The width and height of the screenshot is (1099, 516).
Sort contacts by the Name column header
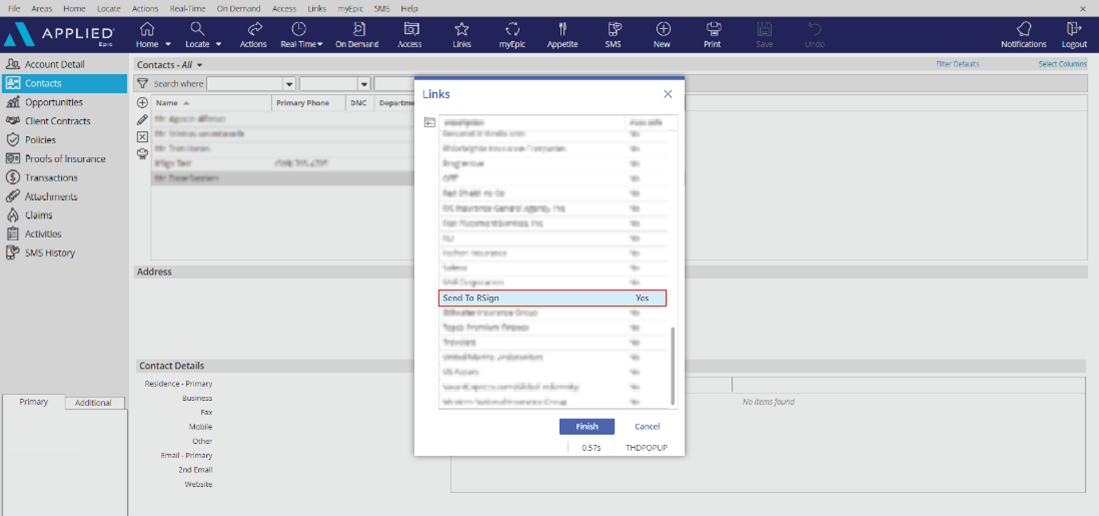[x=212, y=103]
